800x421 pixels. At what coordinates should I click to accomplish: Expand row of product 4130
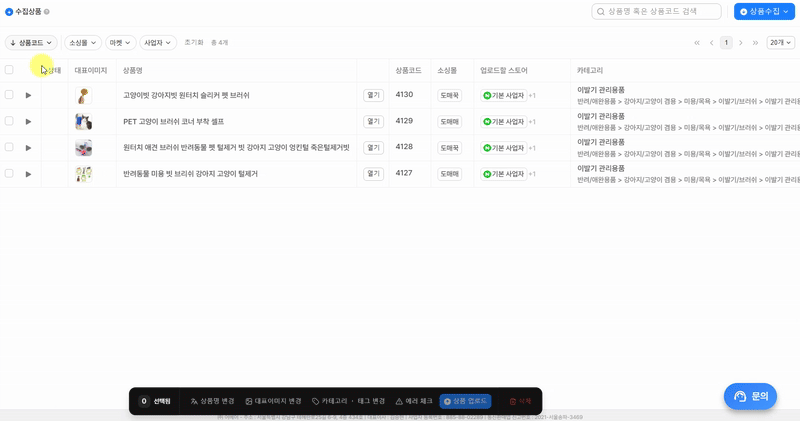click(29, 95)
